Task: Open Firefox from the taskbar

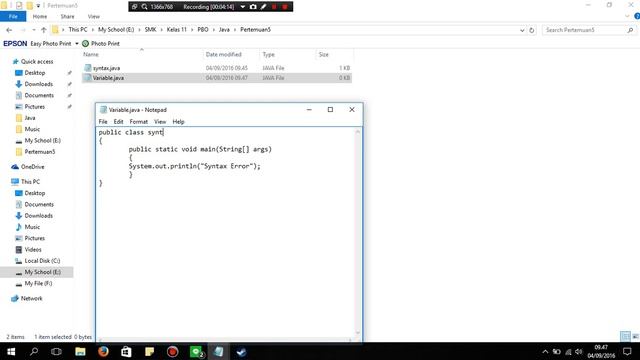Action: tap(103, 351)
